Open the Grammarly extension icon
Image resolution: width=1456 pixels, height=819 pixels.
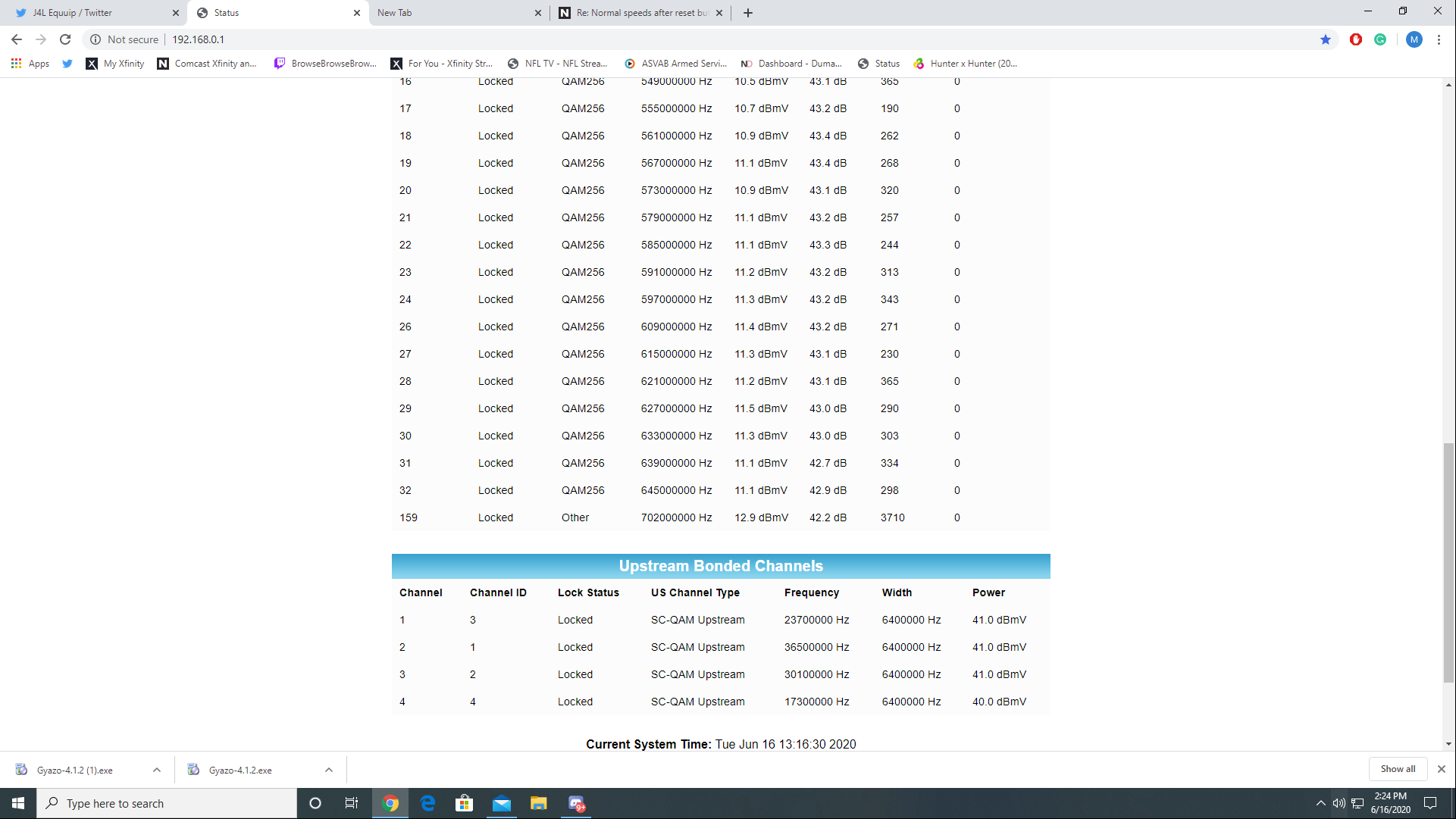1380,39
